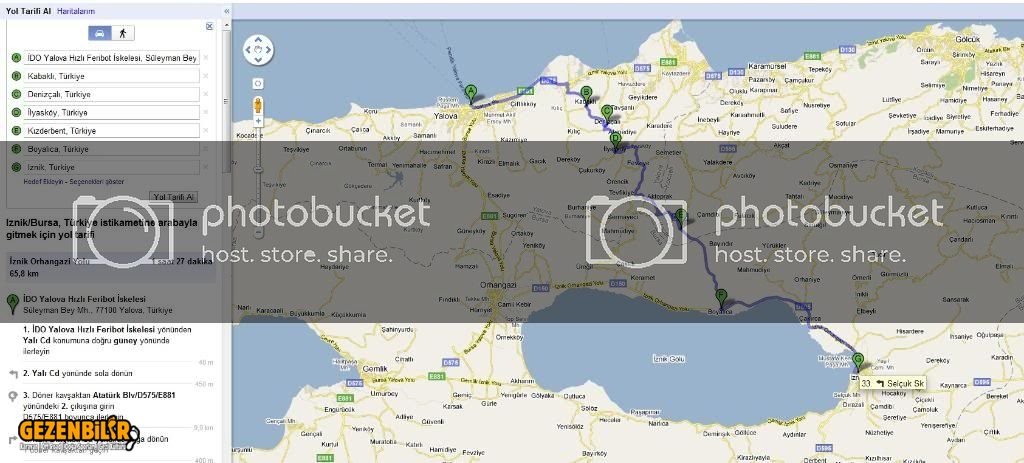
Task: Switch to walking directions mode
Action: (123, 33)
